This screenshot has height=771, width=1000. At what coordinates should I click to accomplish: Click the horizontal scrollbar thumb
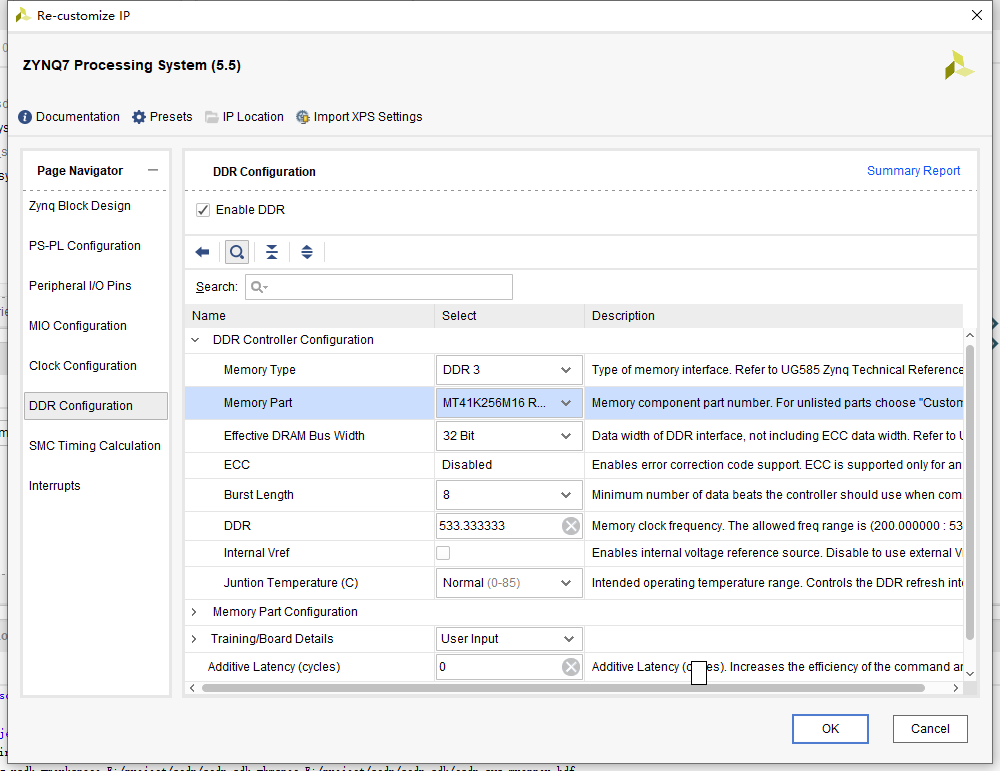(x=563, y=688)
